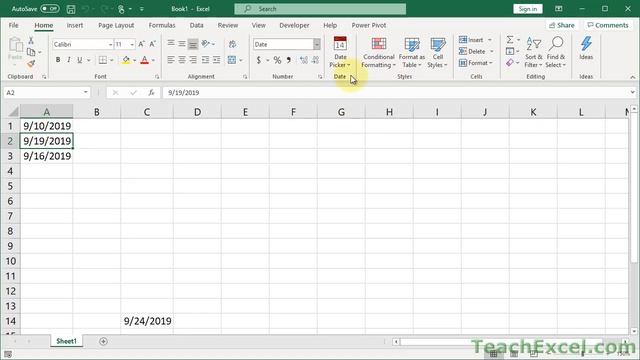Click the Copy icon
This screenshot has height=360, width=640.
31,52
